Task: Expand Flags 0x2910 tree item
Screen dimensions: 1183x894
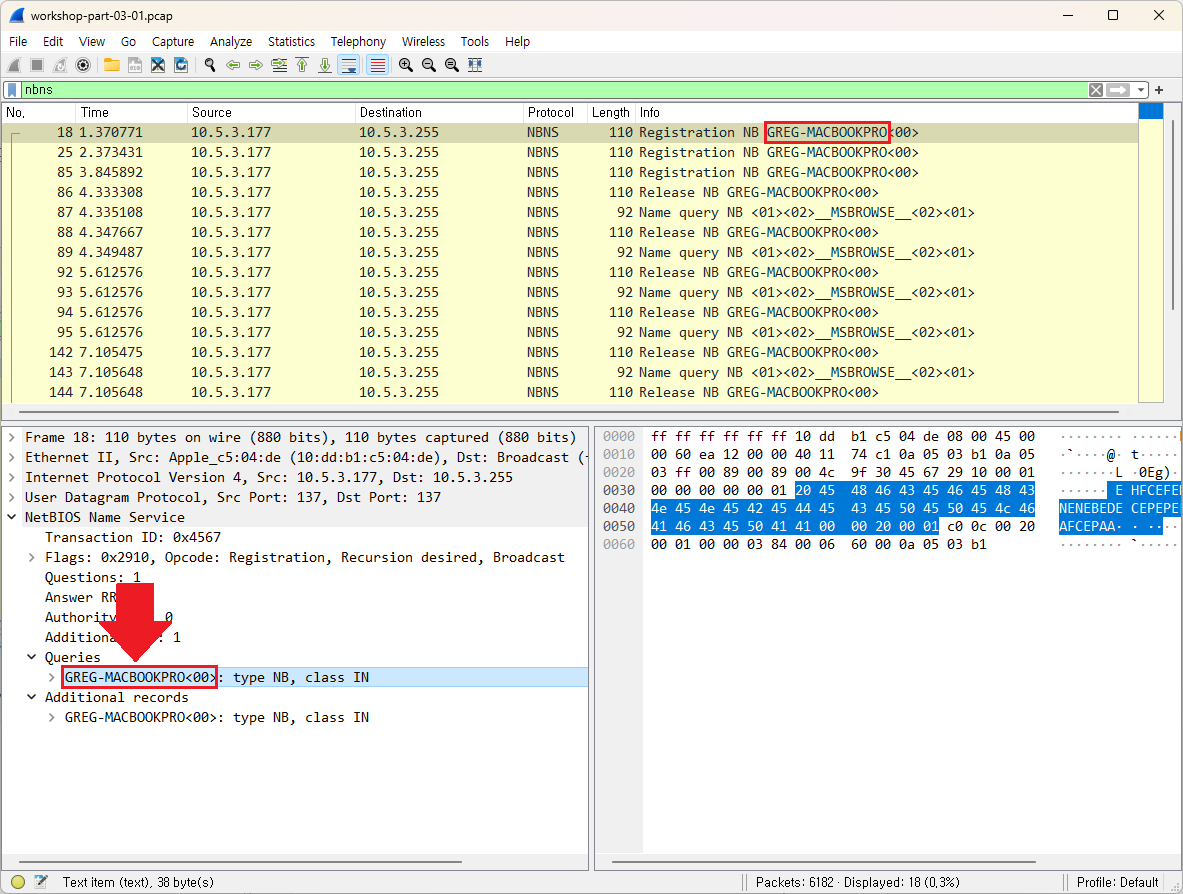Action: pyautogui.click(x=32, y=558)
